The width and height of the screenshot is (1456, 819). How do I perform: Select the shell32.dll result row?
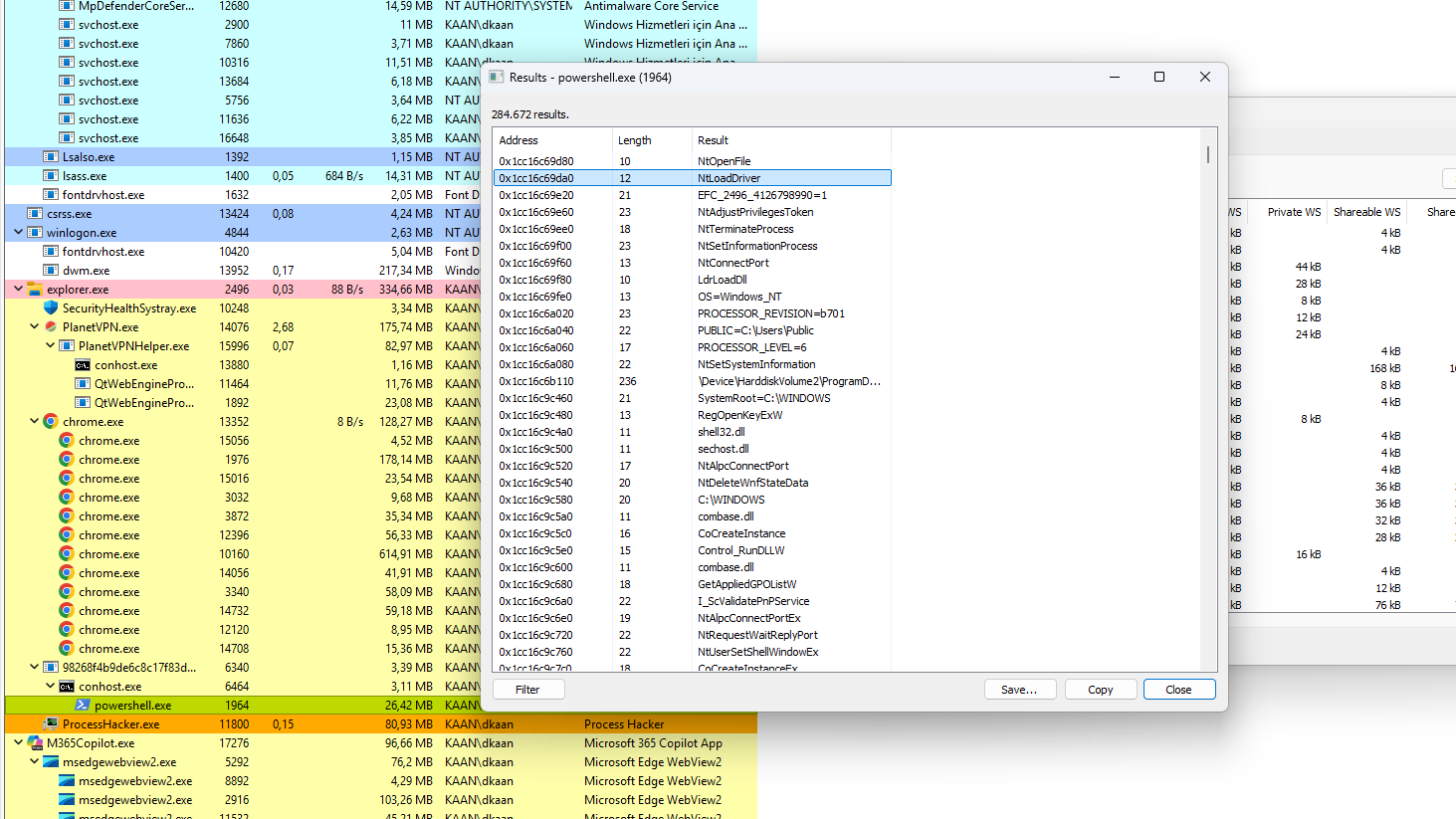pos(693,432)
